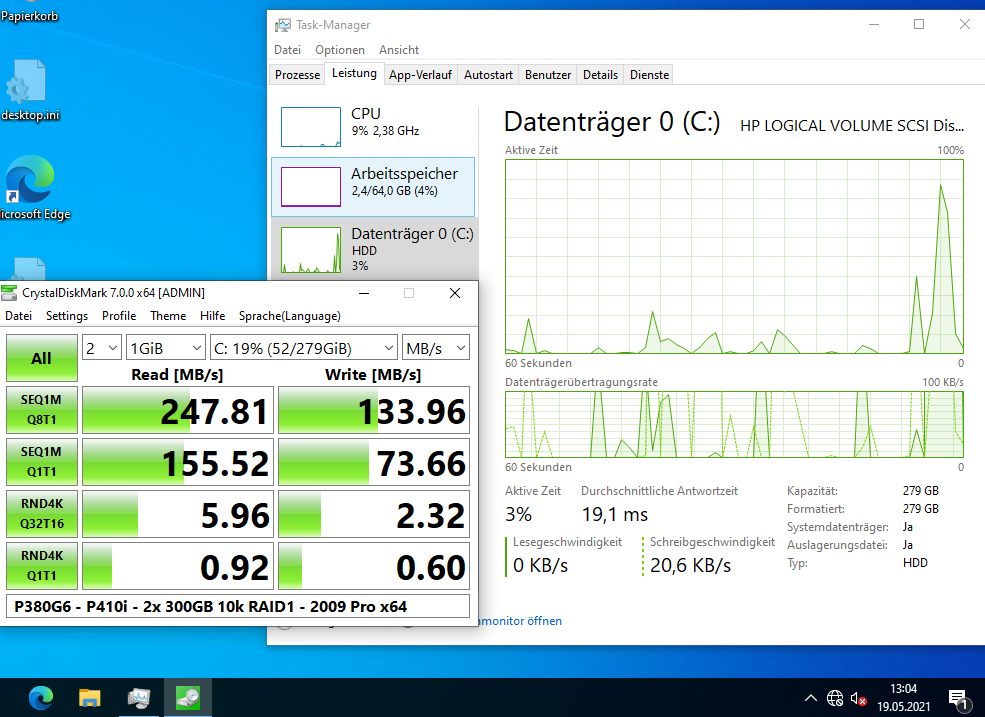Maximize the Task-Manager window
Image resolution: width=985 pixels, height=717 pixels.
pyautogui.click(x=919, y=25)
